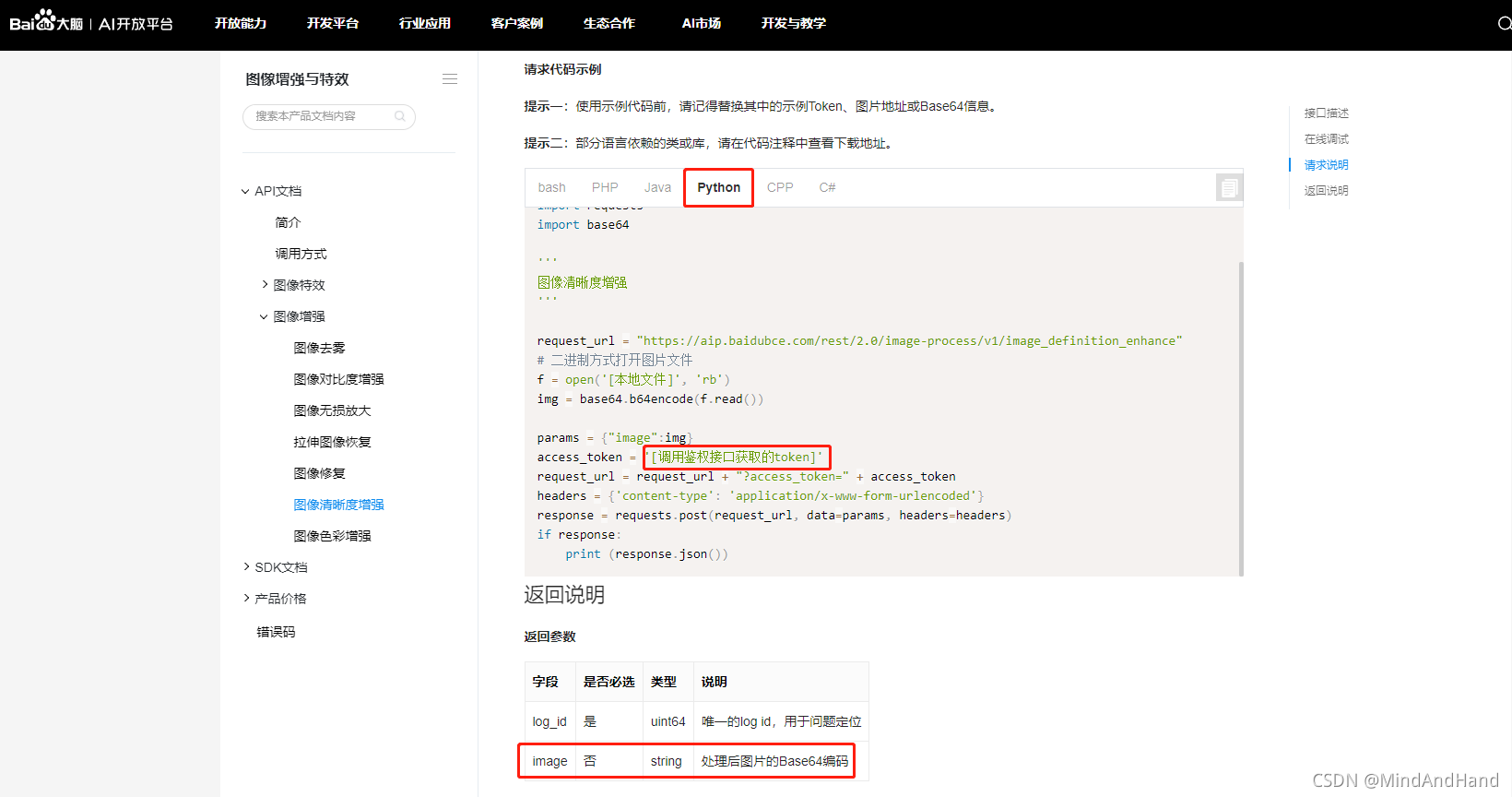Expand the 产品价格 section
Viewport: 1512px width, 797px height.
point(246,599)
